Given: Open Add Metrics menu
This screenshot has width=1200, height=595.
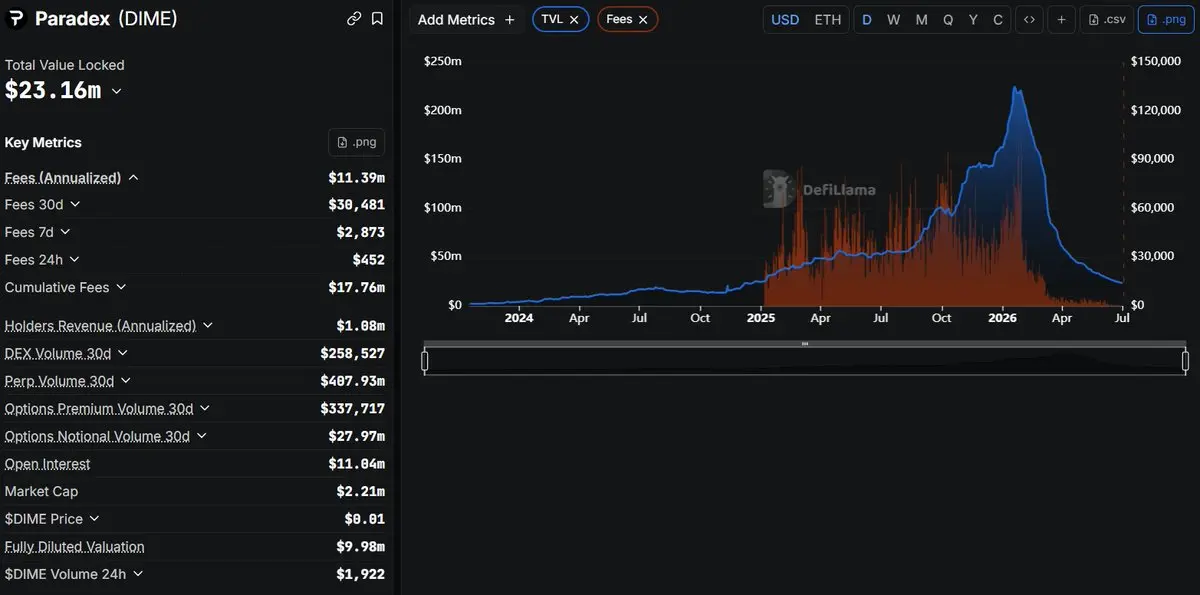Looking at the screenshot, I should [x=466, y=20].
